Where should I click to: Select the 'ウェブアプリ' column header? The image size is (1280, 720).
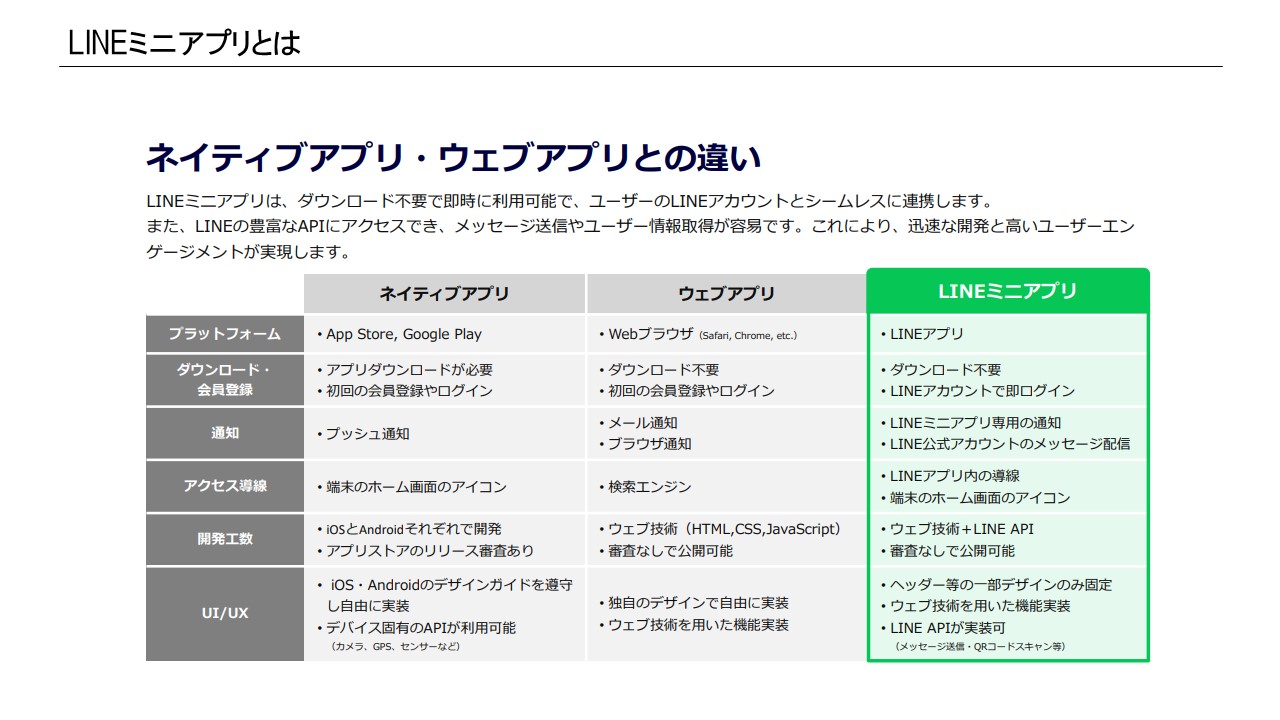pyautogui.click(x=726, y=294)
